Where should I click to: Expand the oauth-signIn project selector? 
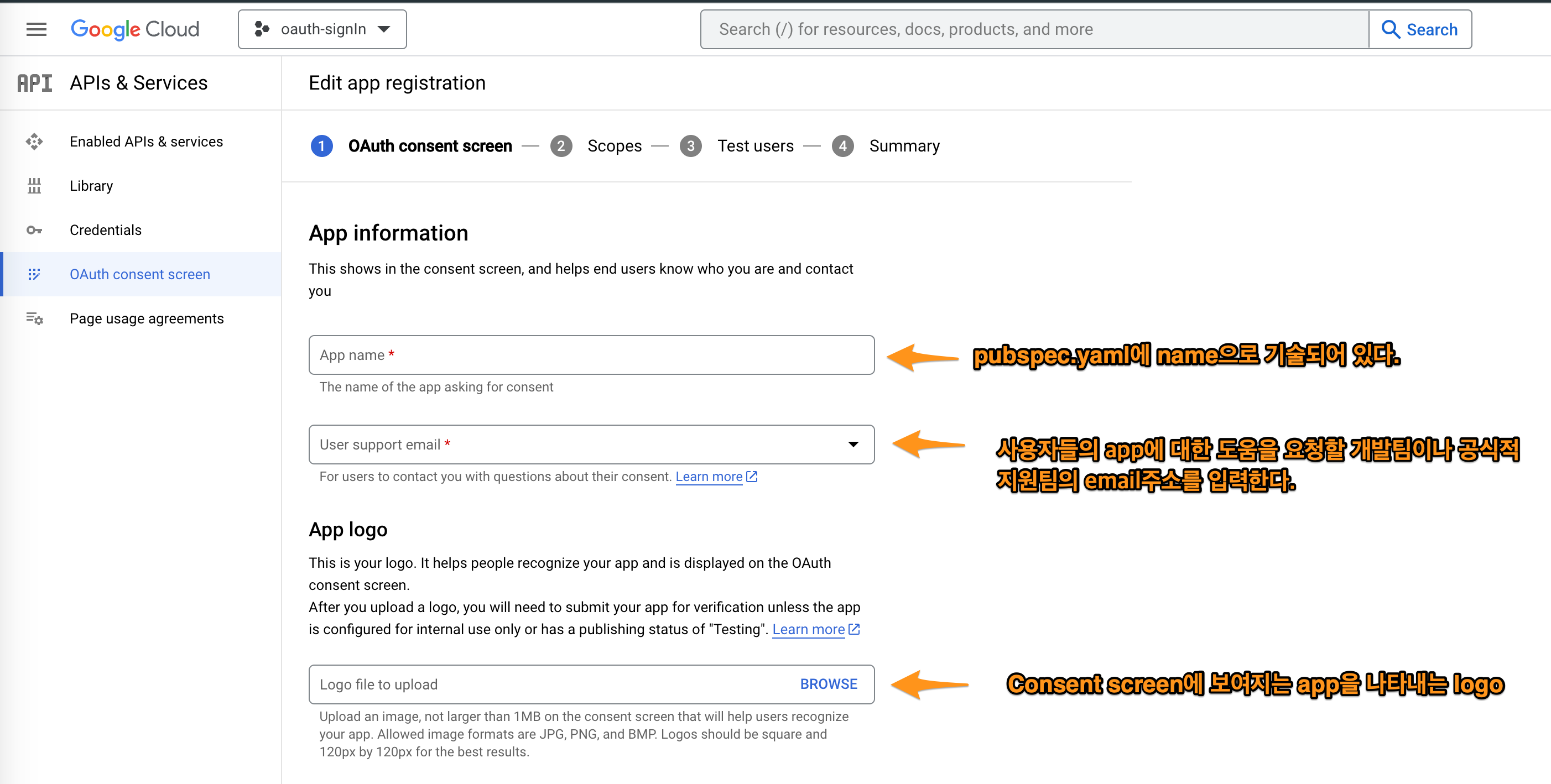pos(322,29)
